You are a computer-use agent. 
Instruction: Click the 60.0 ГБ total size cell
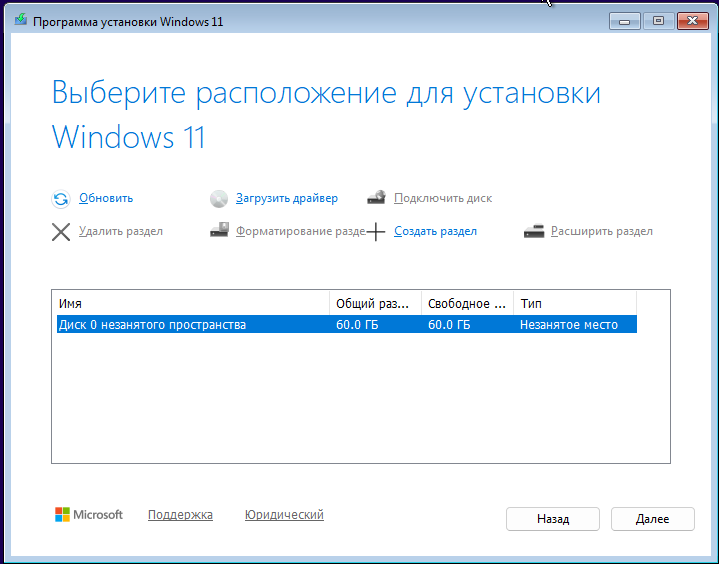tap(357, 325)
